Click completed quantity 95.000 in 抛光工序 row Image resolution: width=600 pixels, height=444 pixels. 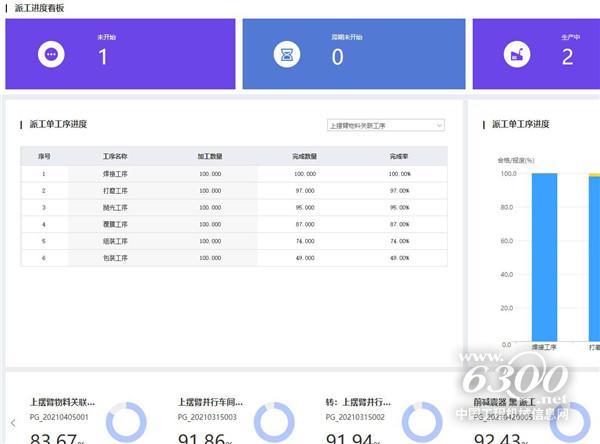305,207
